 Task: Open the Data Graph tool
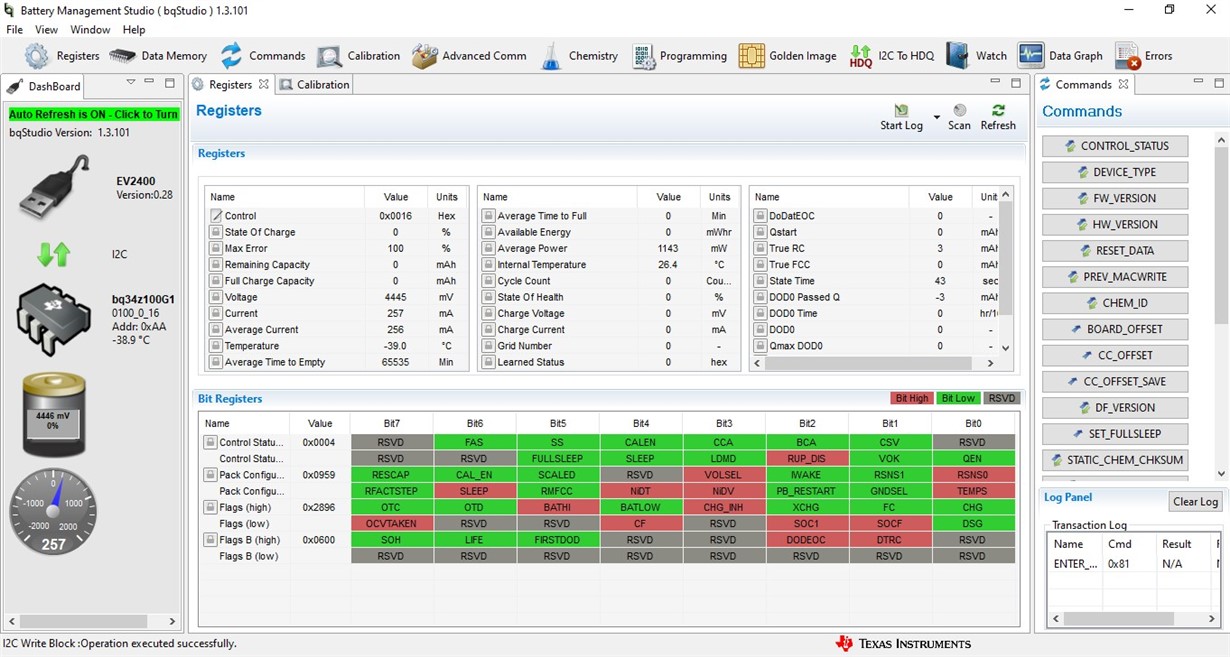click(x=1031, y=56)
